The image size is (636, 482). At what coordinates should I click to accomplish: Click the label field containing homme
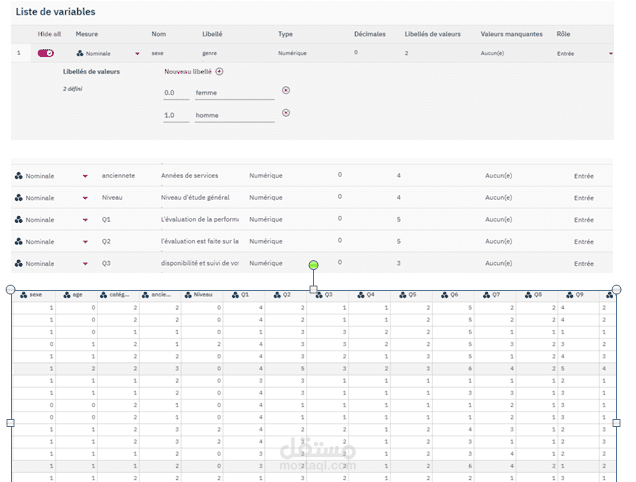tap(235, 116)
